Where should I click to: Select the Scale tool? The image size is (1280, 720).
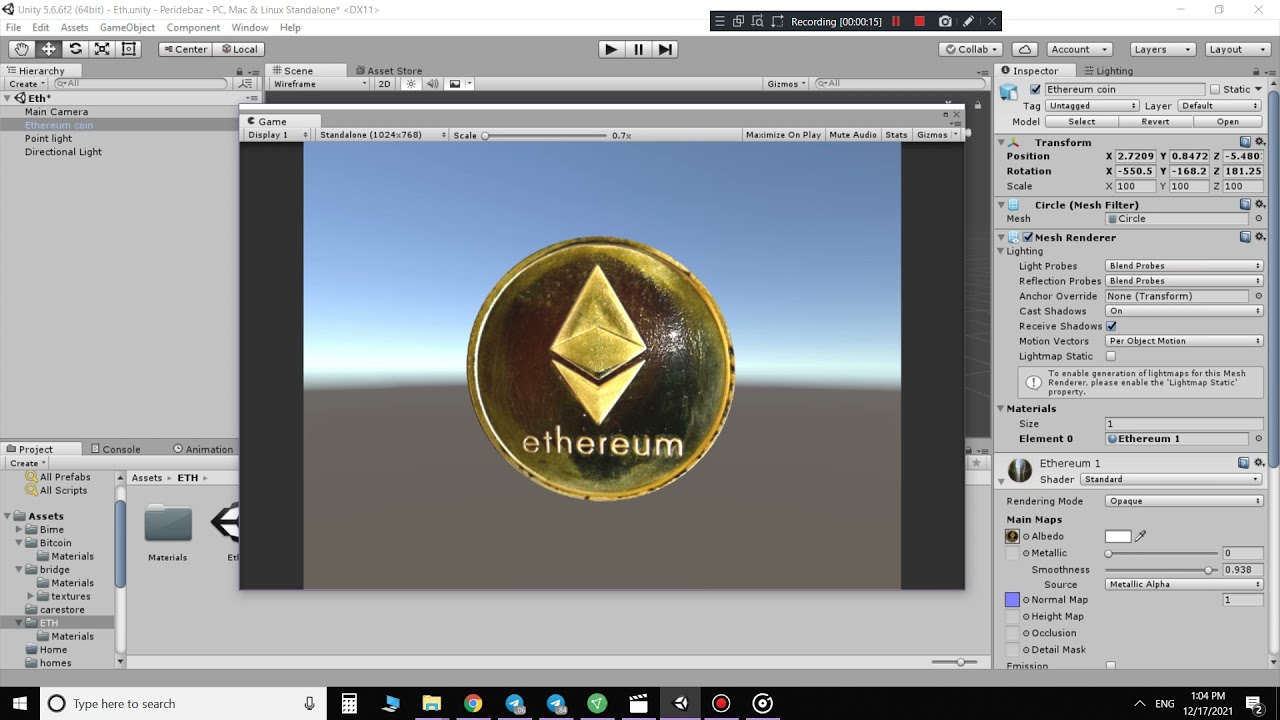[102, 49]
